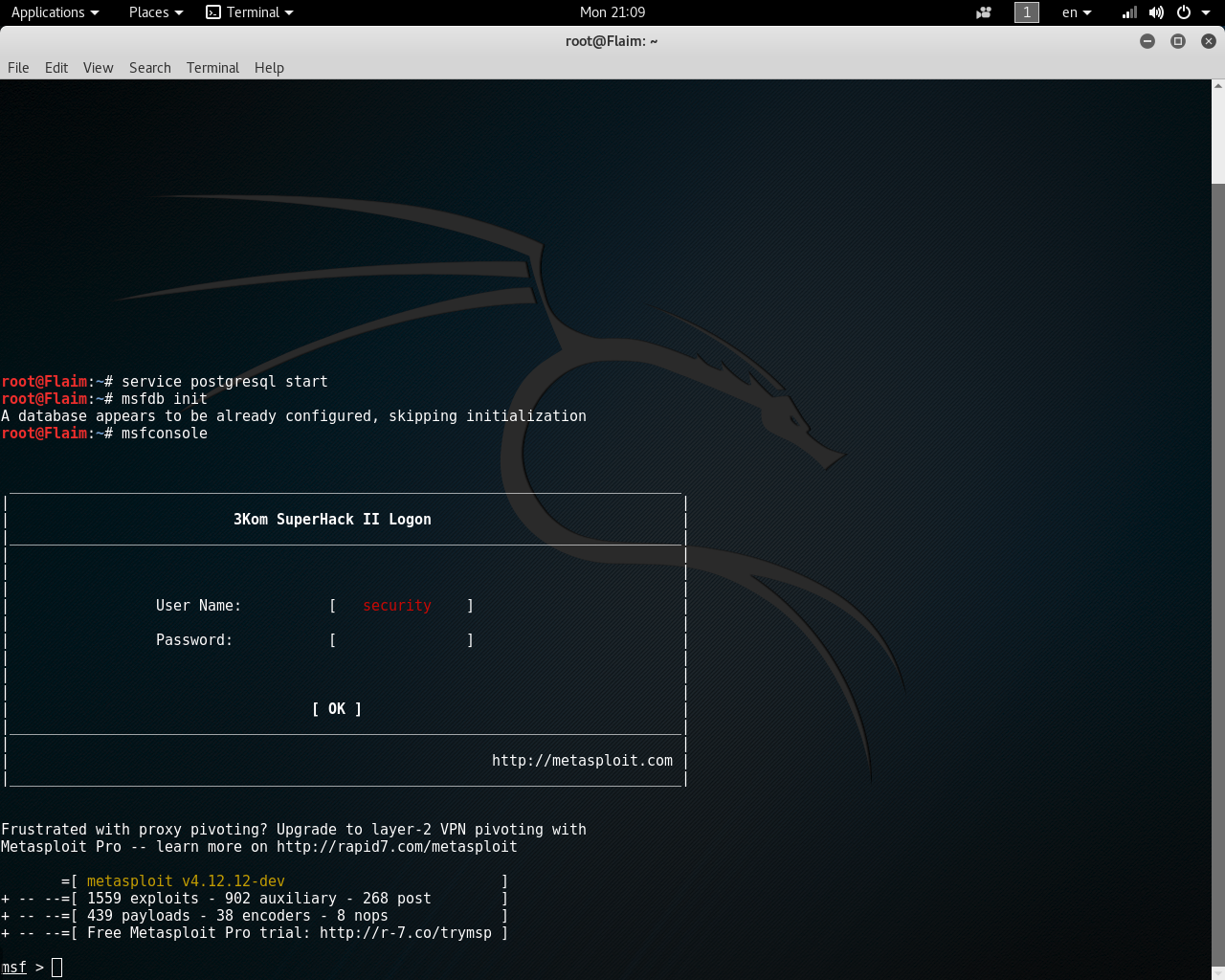Open the network signal status icon
The height and width of the screenshot is (980, 1225).
click(1129, 12)
